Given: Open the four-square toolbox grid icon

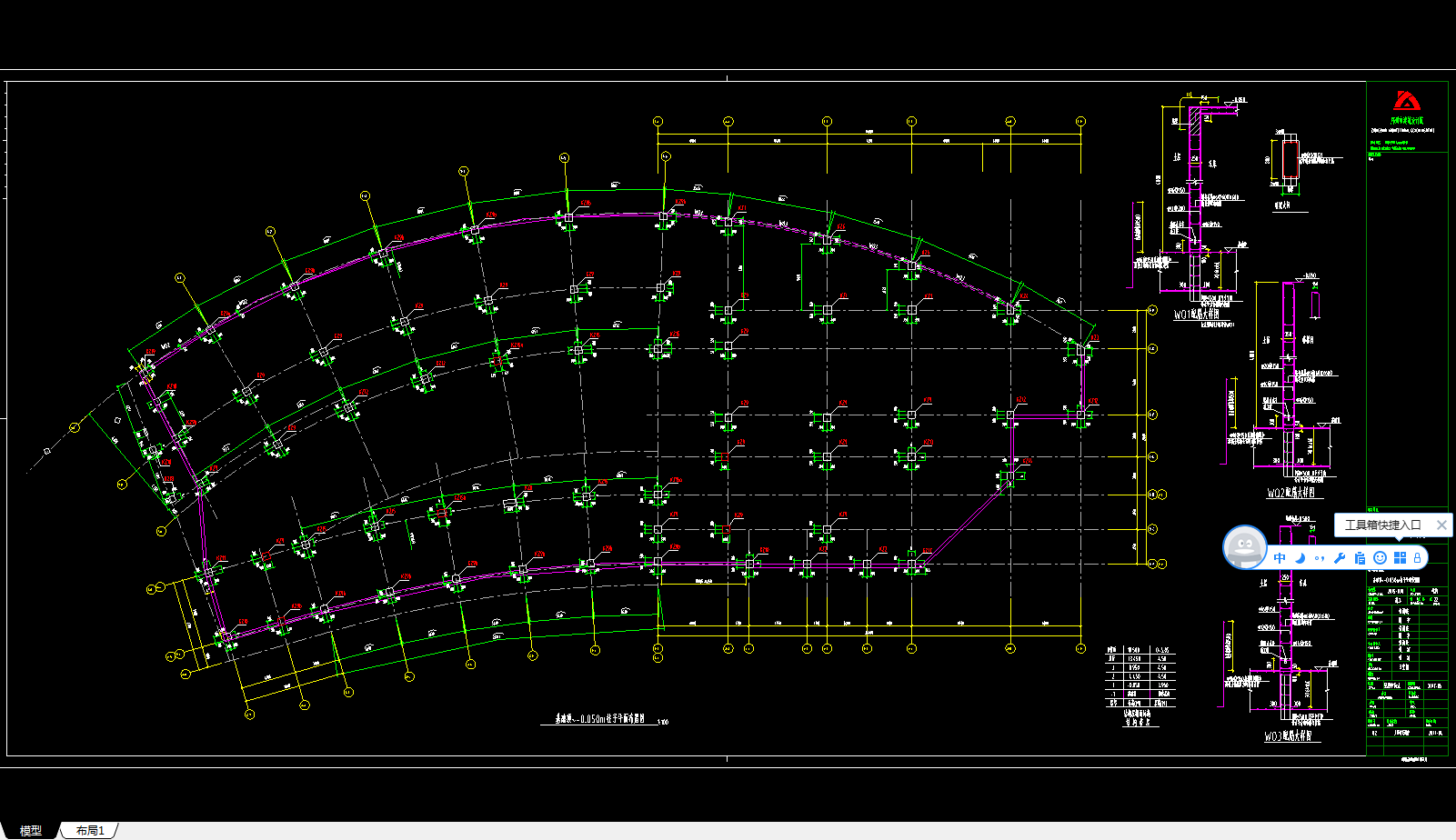Looking at the screenshot, I should [x=1400, y=558].
